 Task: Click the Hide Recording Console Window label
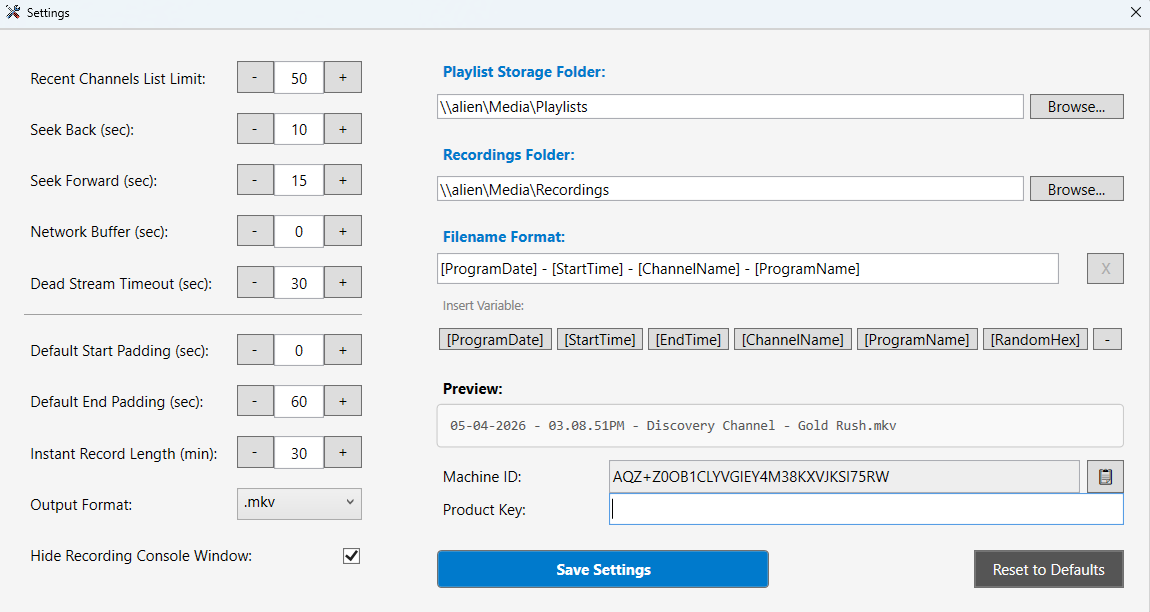point(141,556)
